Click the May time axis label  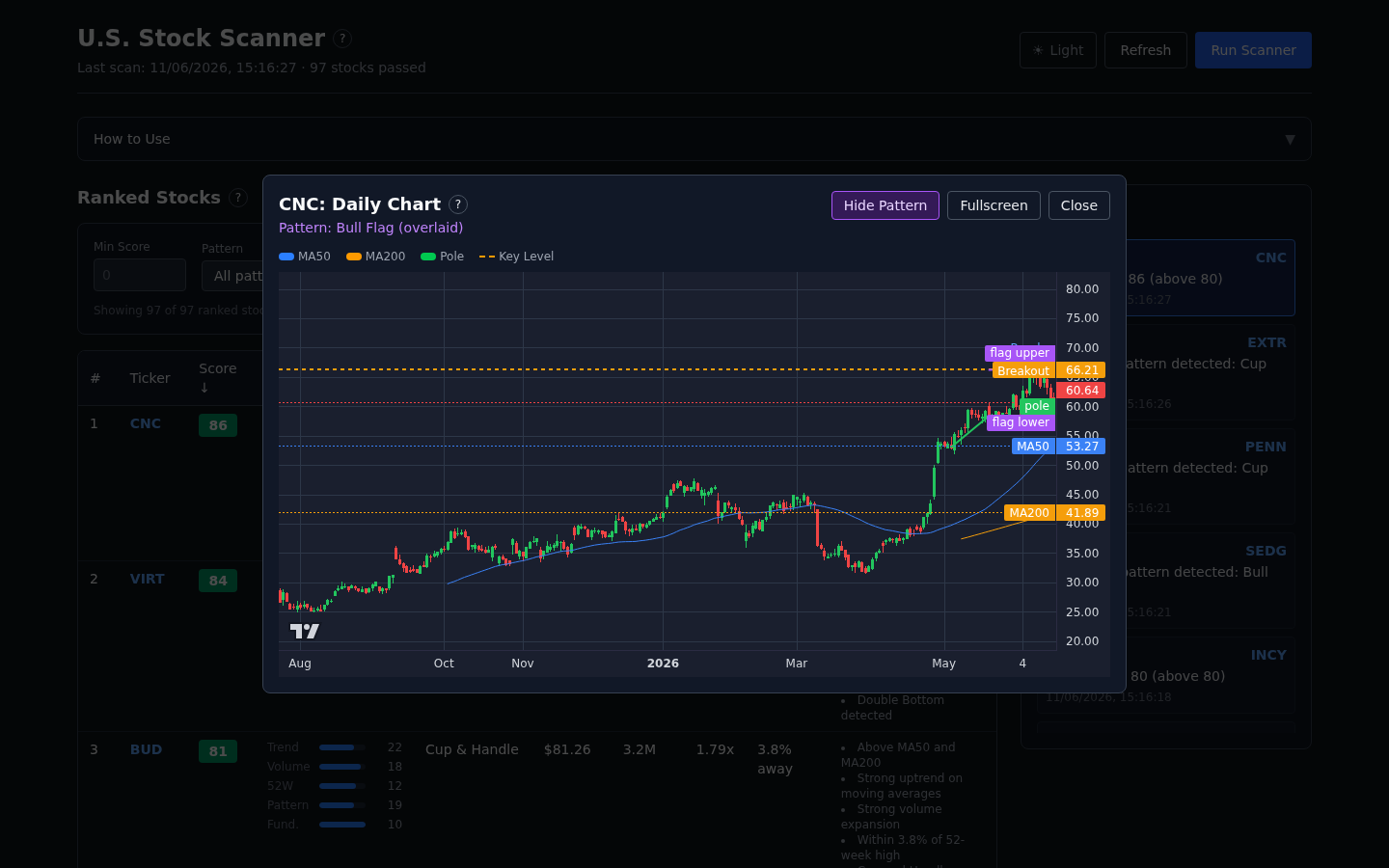(944, 664)
